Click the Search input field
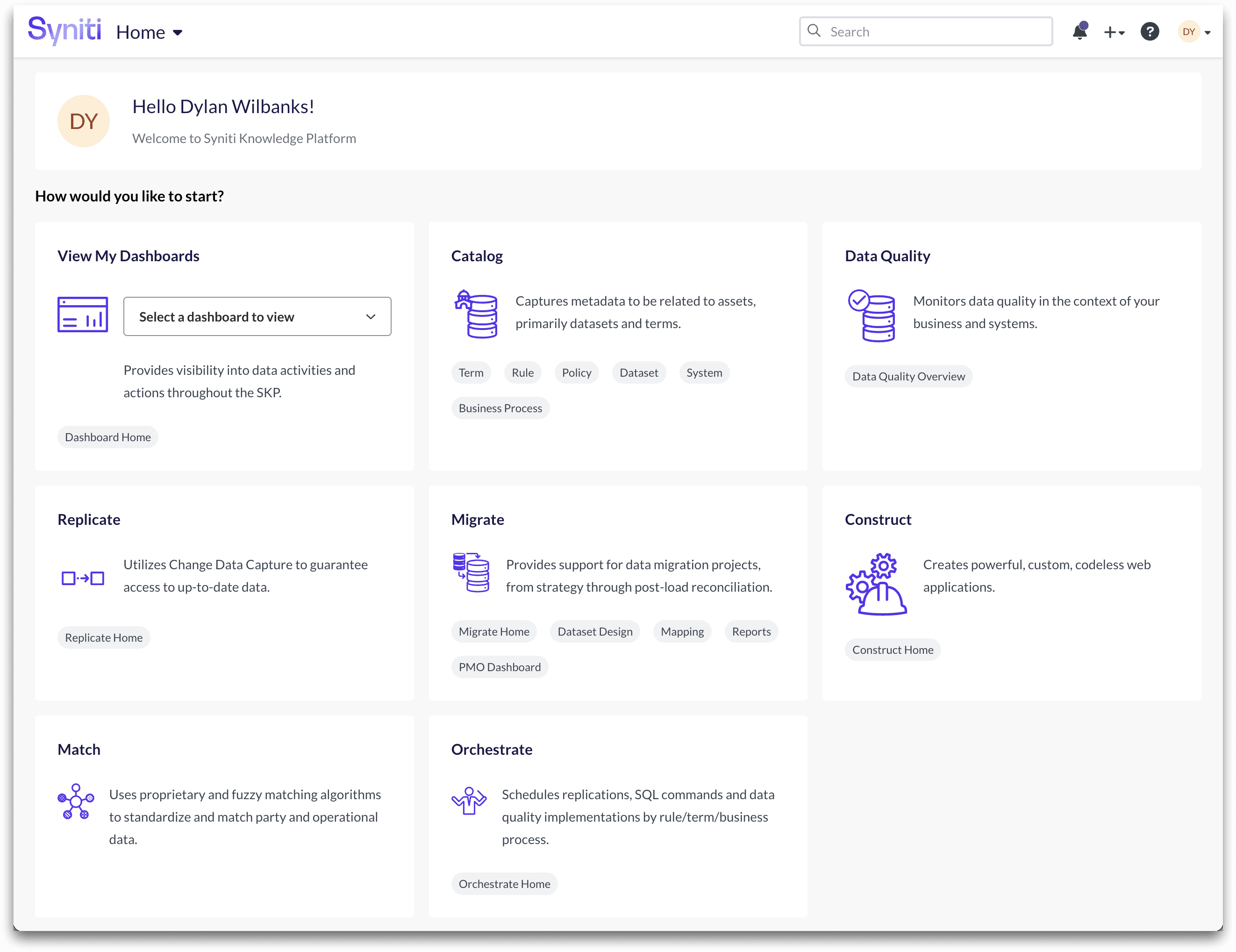The width and height of the screenshot is (1236, 952). pos(925,31)
